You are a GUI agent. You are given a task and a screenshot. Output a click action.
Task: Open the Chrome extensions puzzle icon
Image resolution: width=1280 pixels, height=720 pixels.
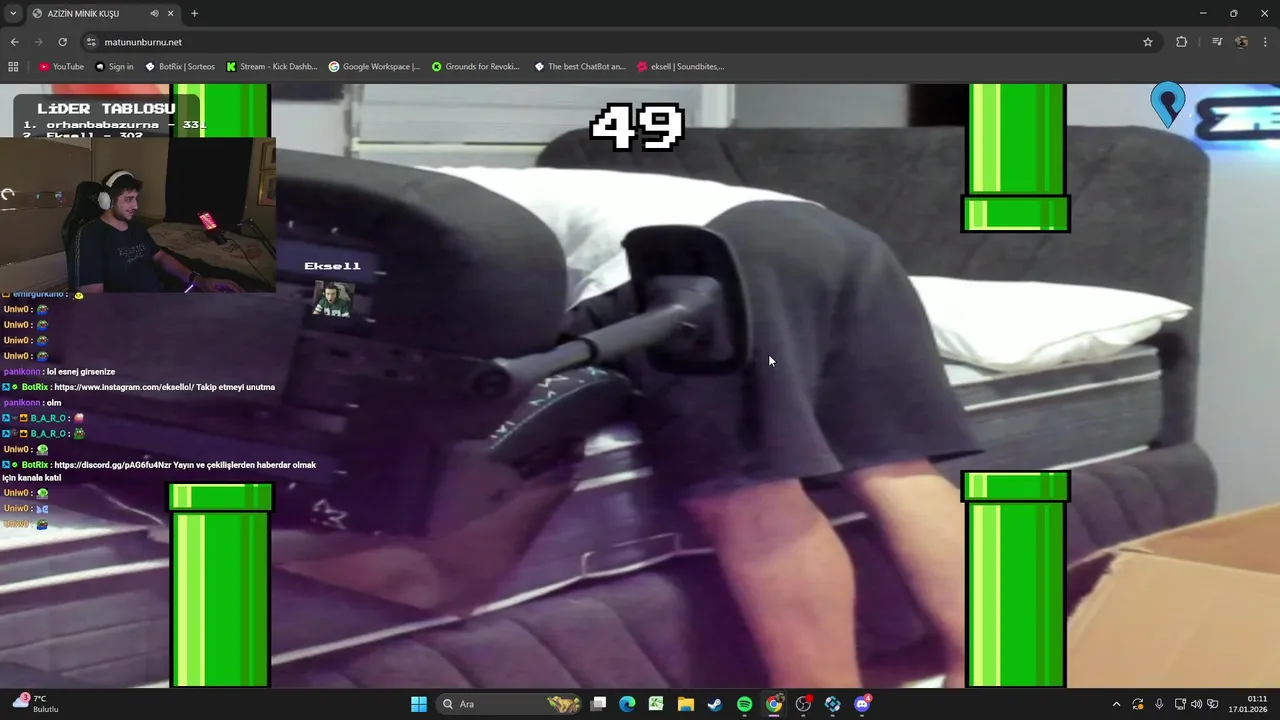click(x=1181, y=42)
